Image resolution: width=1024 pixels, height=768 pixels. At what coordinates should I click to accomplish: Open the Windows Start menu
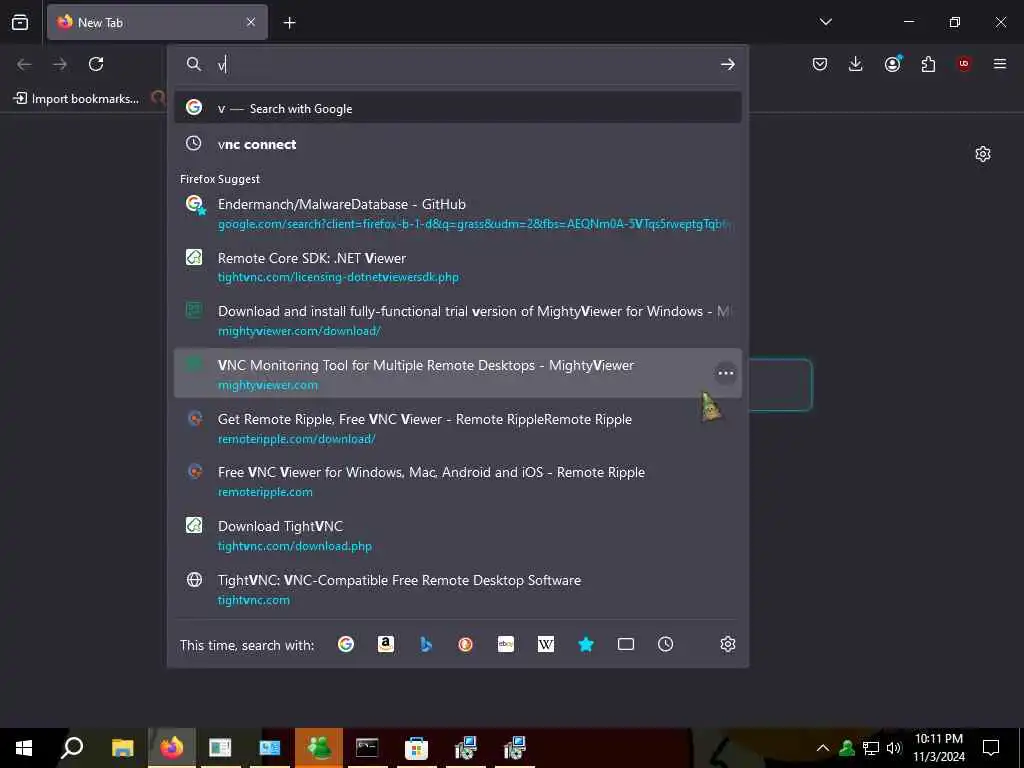[24, 748]
